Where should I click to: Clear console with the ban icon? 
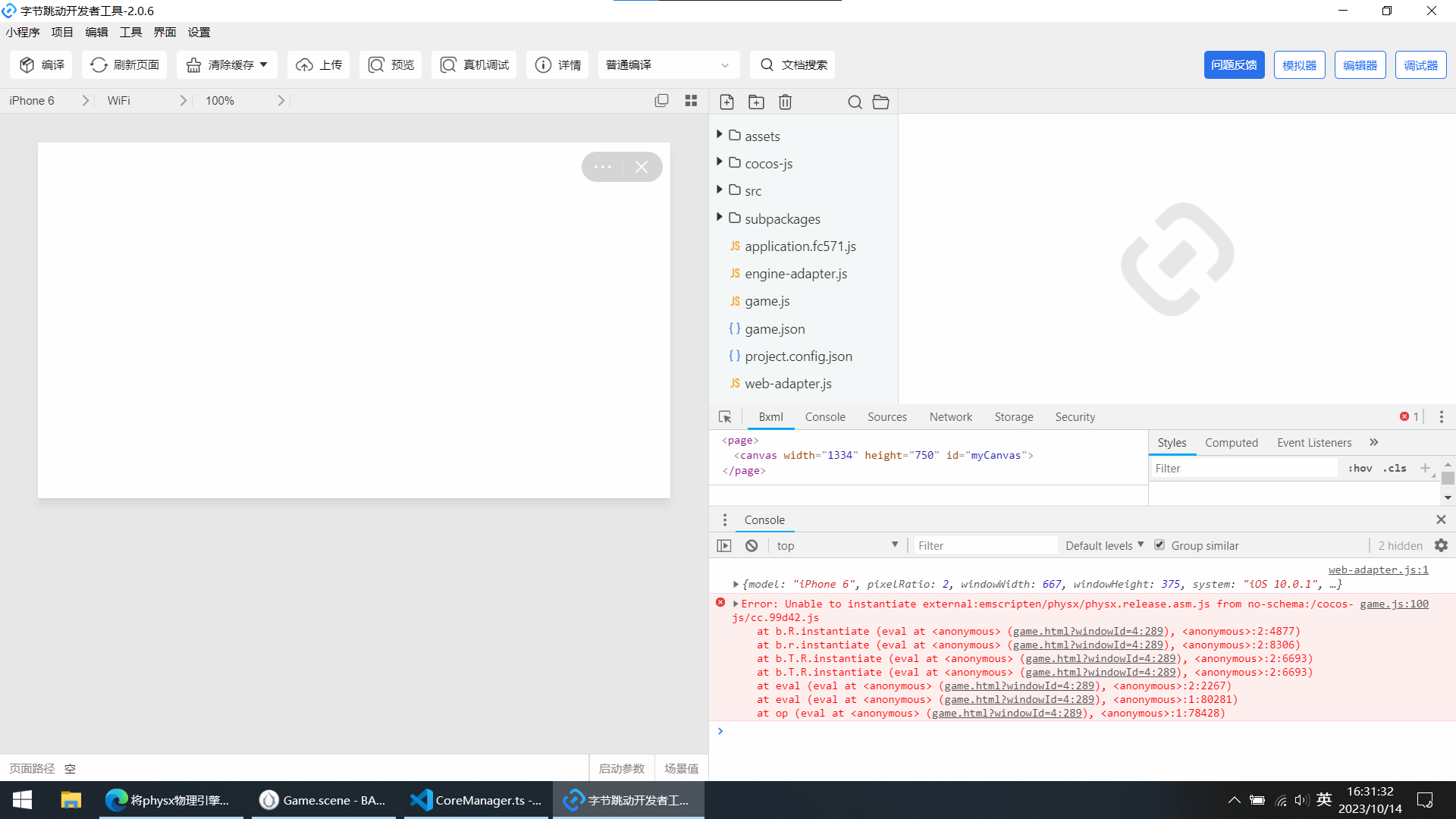752,545
